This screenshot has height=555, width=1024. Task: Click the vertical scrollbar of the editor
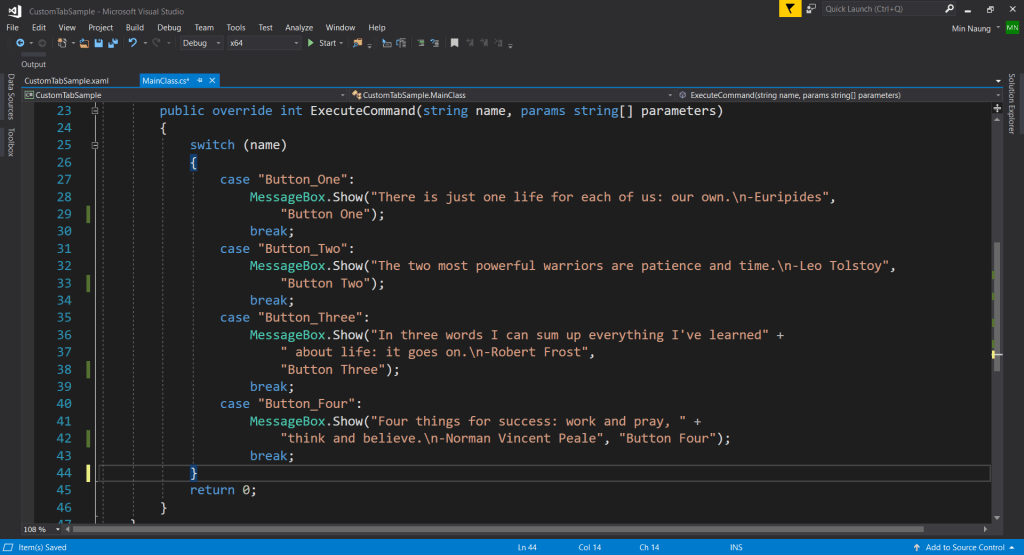pyautogui.click(x=996, y=300)
